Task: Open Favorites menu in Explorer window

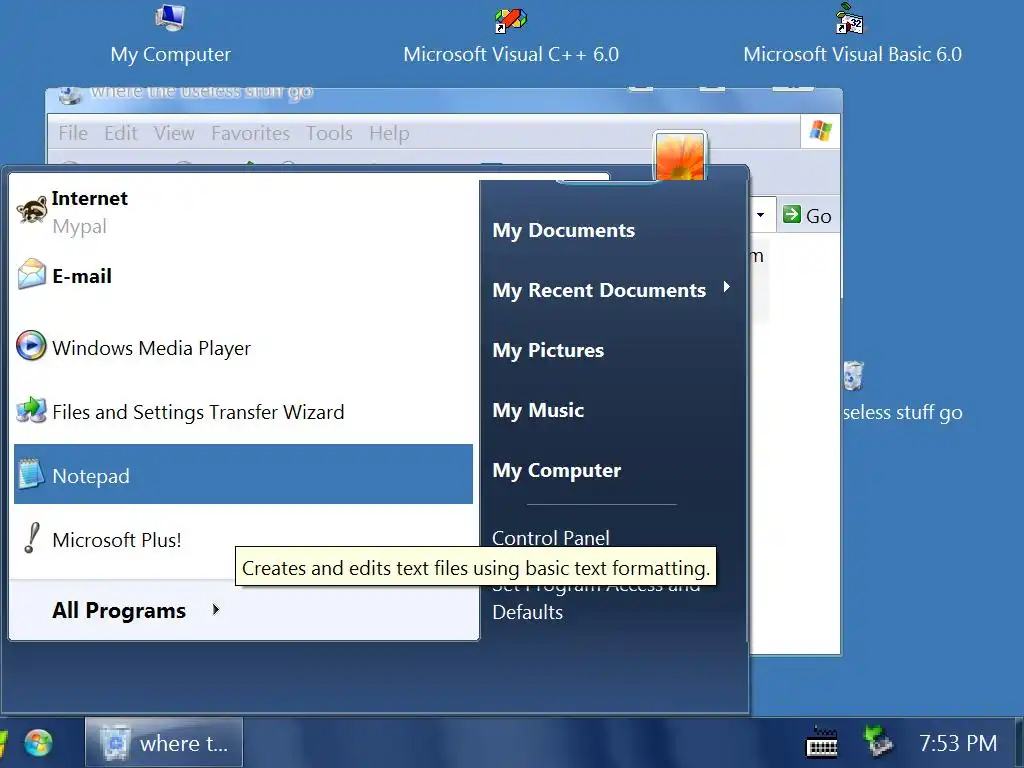Action: click(250, 133)
